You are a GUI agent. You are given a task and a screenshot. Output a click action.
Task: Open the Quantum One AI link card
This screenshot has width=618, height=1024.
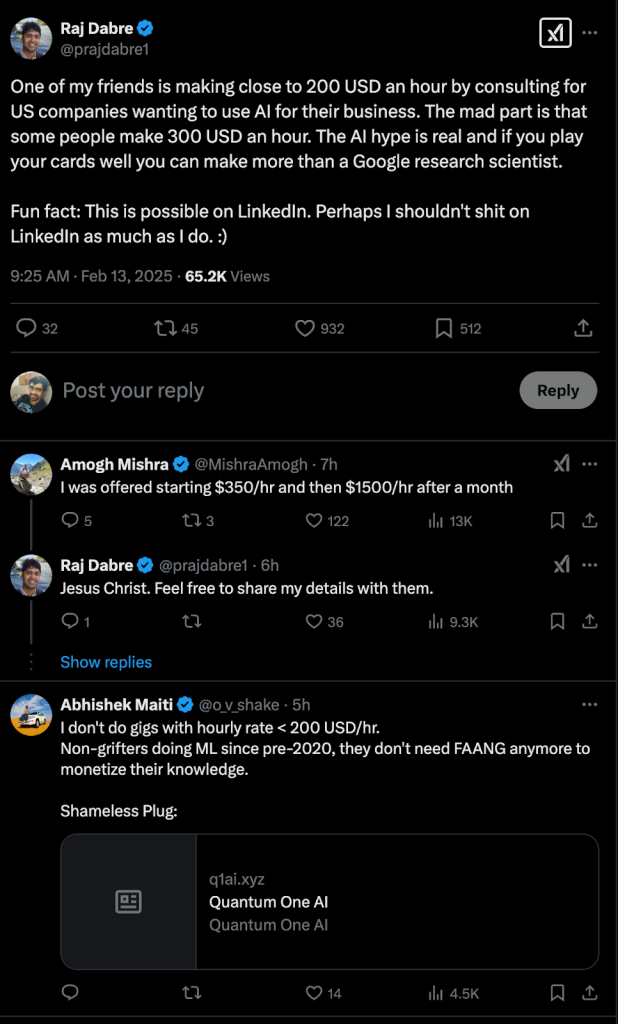329,902
